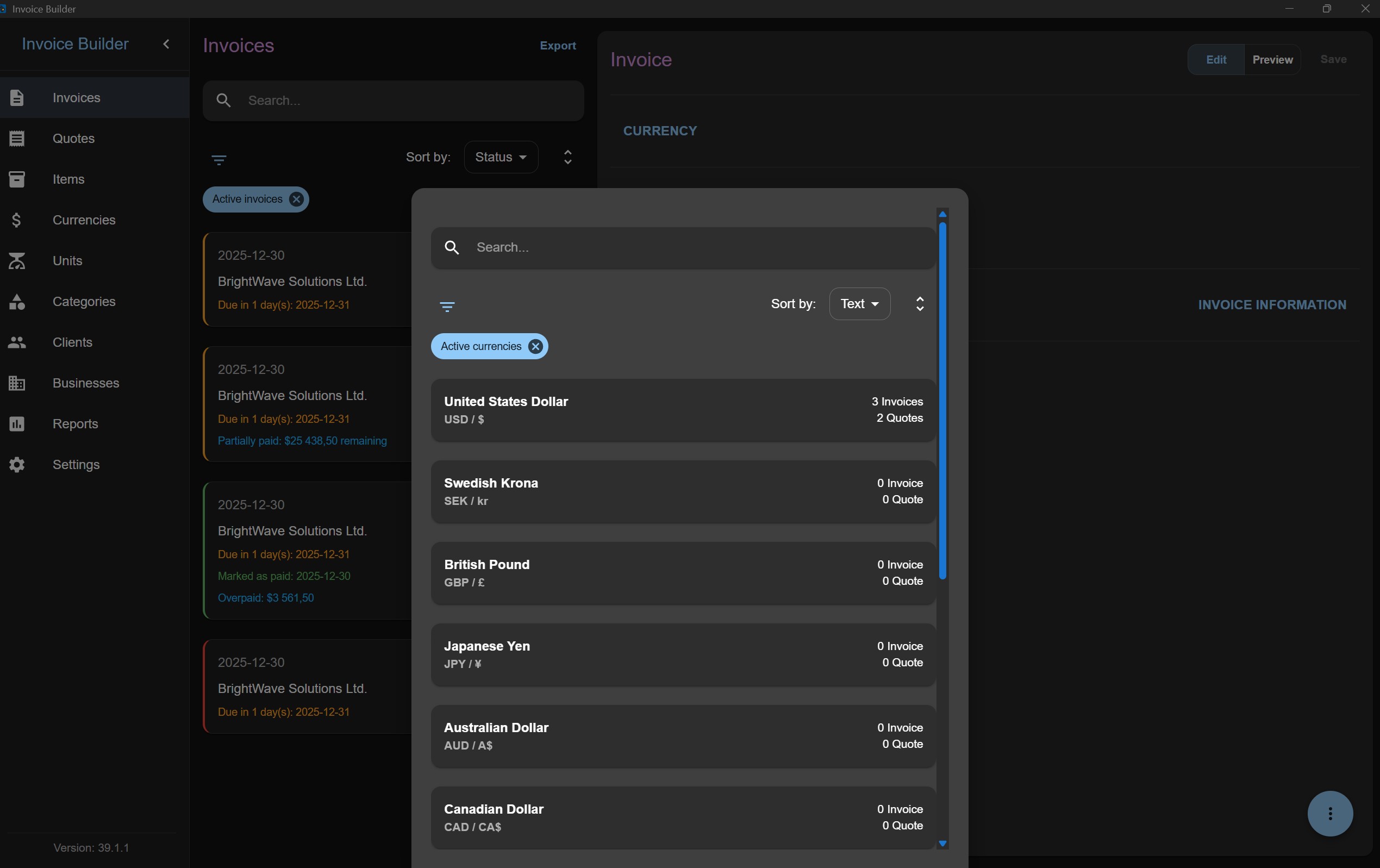This screenshot has width=1380, height=868.
Task: Click the Invoices document icon in sidebar
Action: tap(17, 98)
